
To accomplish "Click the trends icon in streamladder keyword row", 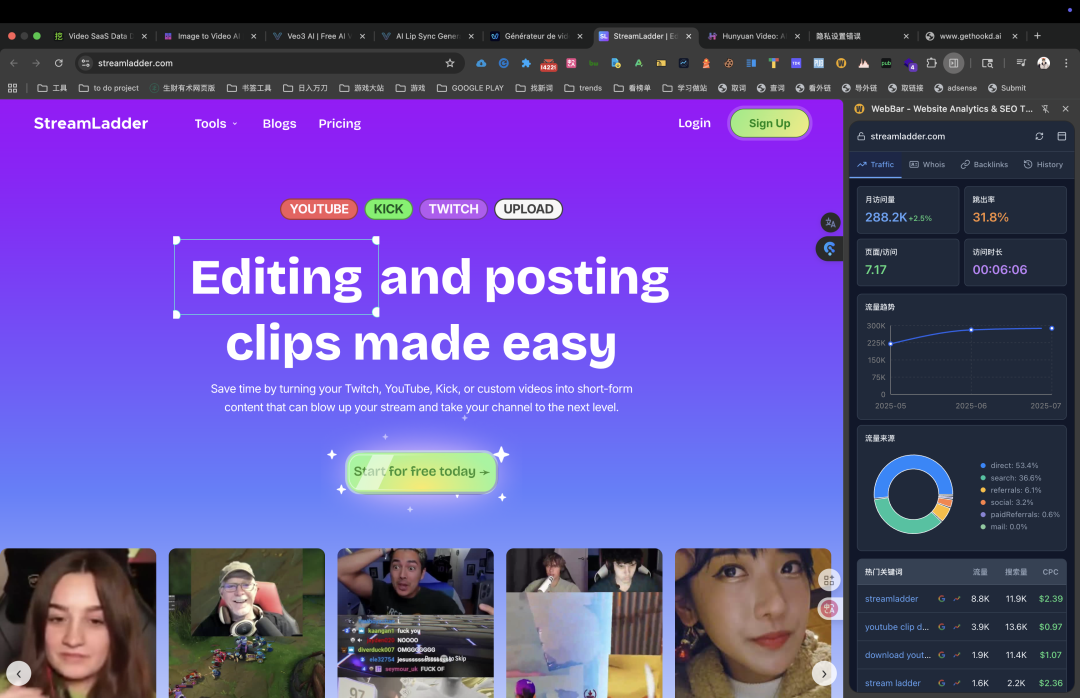I will pyautogui.click(x=957, y=599).
